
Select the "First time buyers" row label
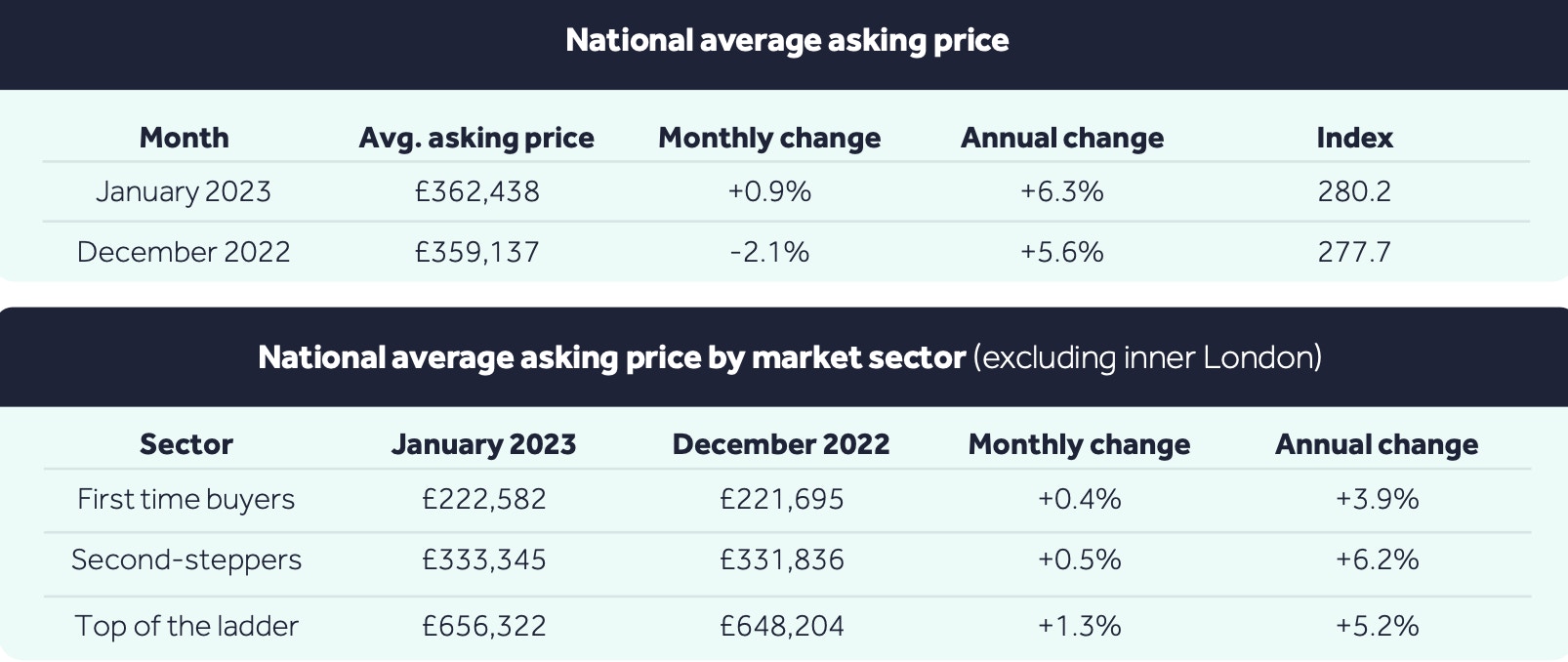pyautogui.click(x=186, y=499)
